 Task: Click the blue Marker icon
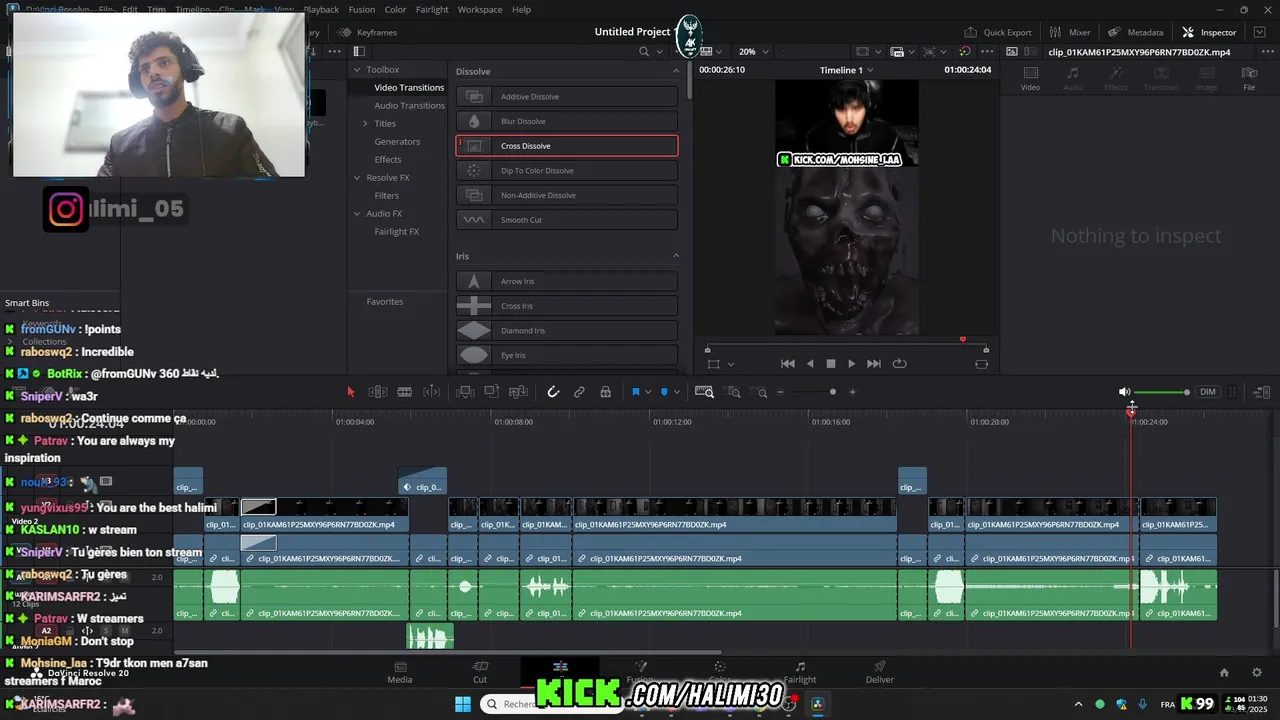pos(664,392)
